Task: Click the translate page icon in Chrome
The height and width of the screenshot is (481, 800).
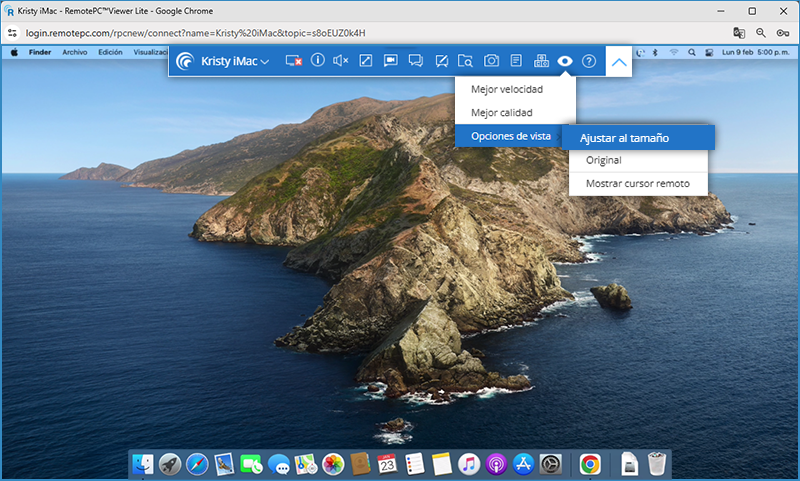Action: coord(739,33)
